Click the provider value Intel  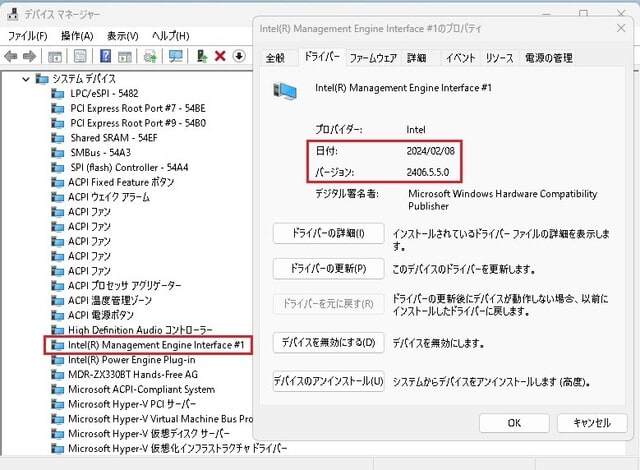tap(416, 130)
